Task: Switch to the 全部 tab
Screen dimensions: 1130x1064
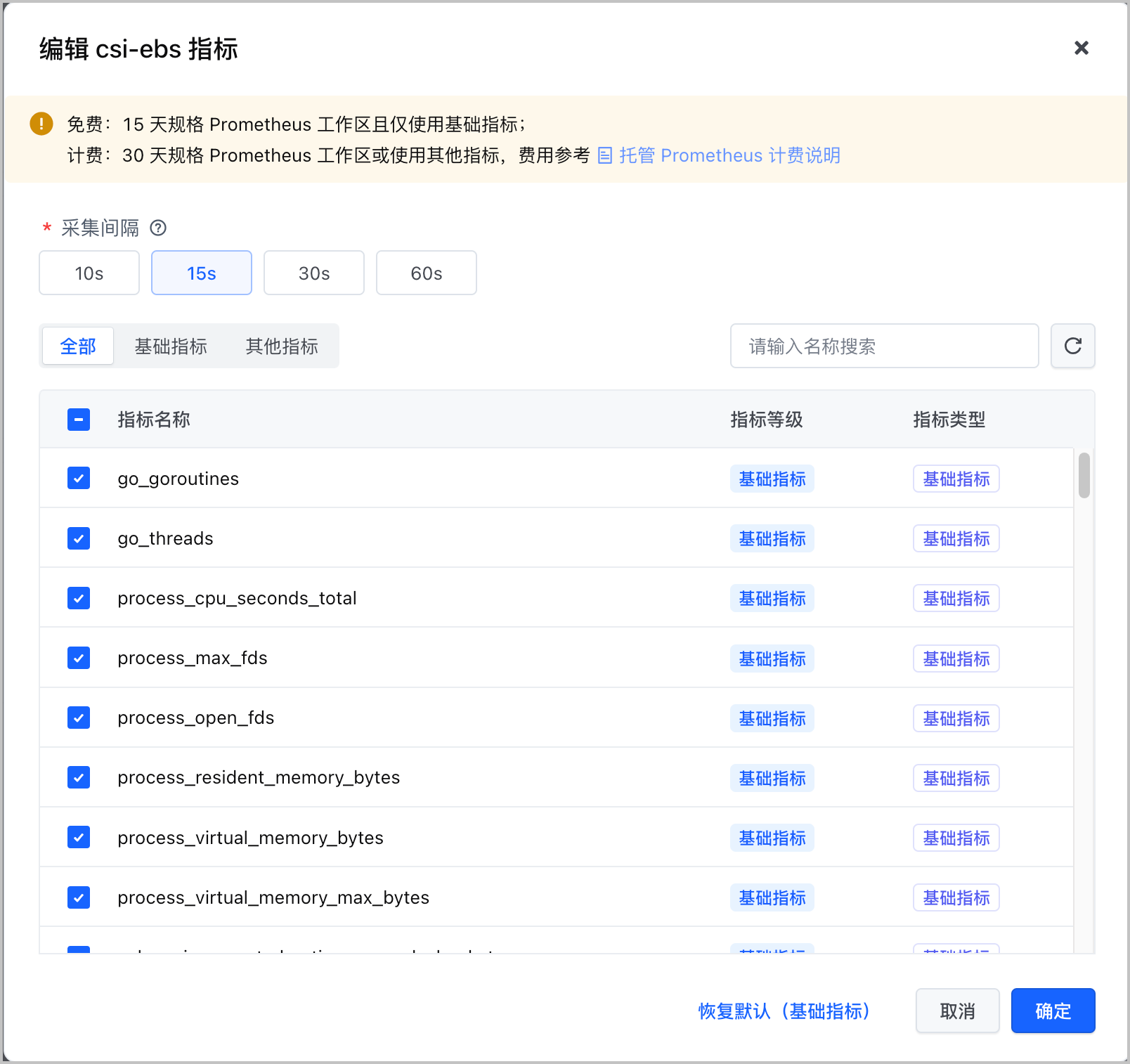Action: pos(78,346)
